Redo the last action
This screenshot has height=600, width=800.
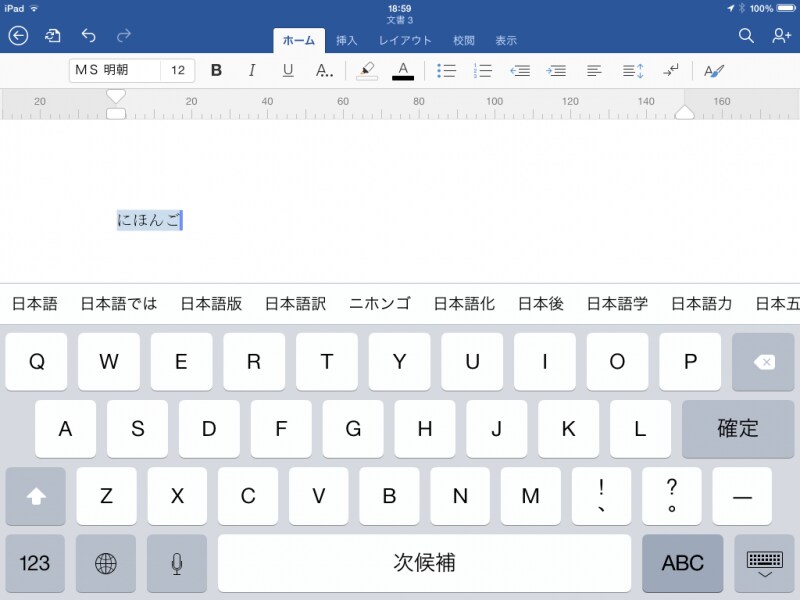pos(124,35)
